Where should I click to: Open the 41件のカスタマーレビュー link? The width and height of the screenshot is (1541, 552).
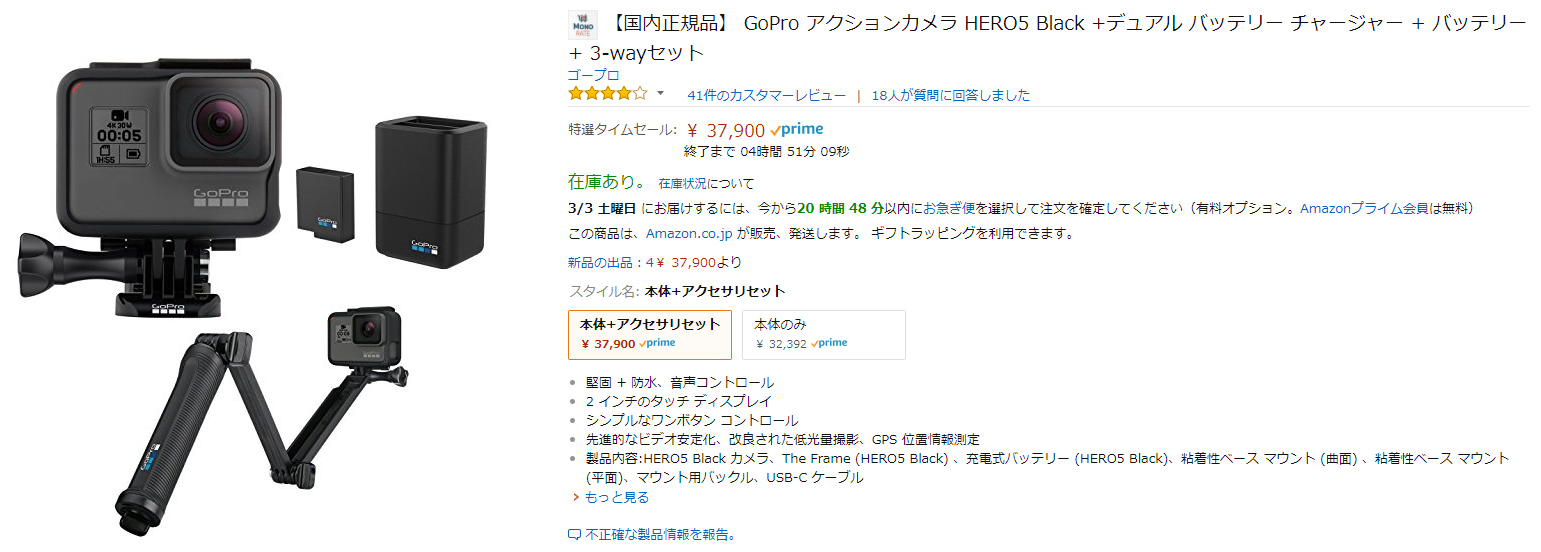766,96
